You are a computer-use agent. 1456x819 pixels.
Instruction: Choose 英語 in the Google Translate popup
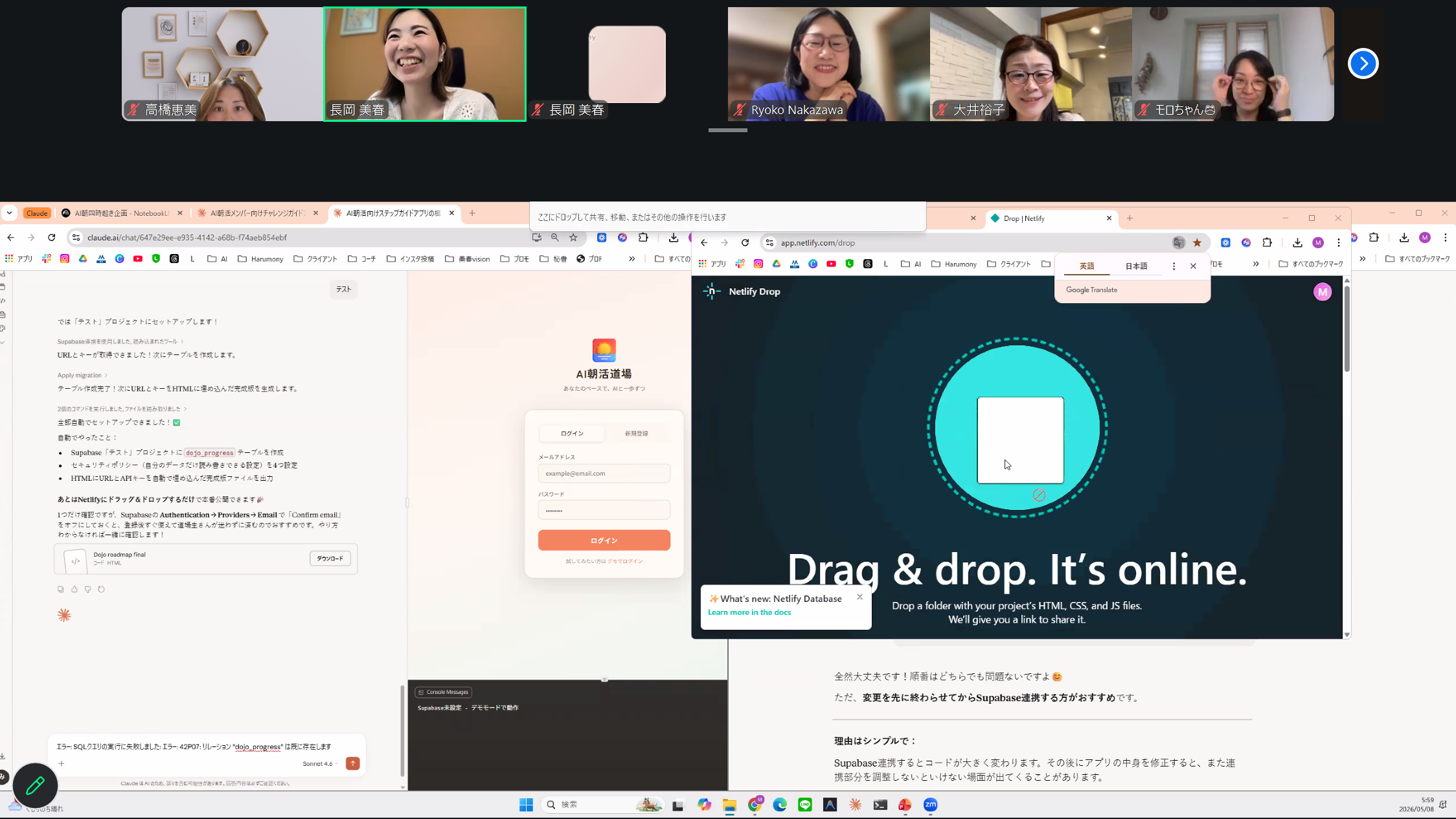click(x=1087, y=266)
